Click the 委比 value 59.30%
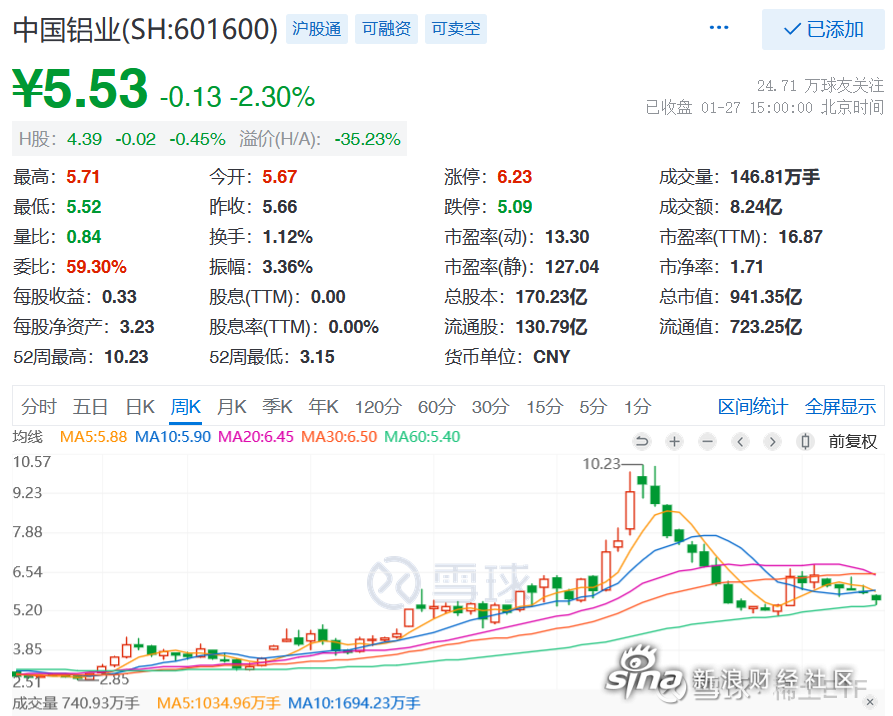The image size is (893, 716). point(96,267)
